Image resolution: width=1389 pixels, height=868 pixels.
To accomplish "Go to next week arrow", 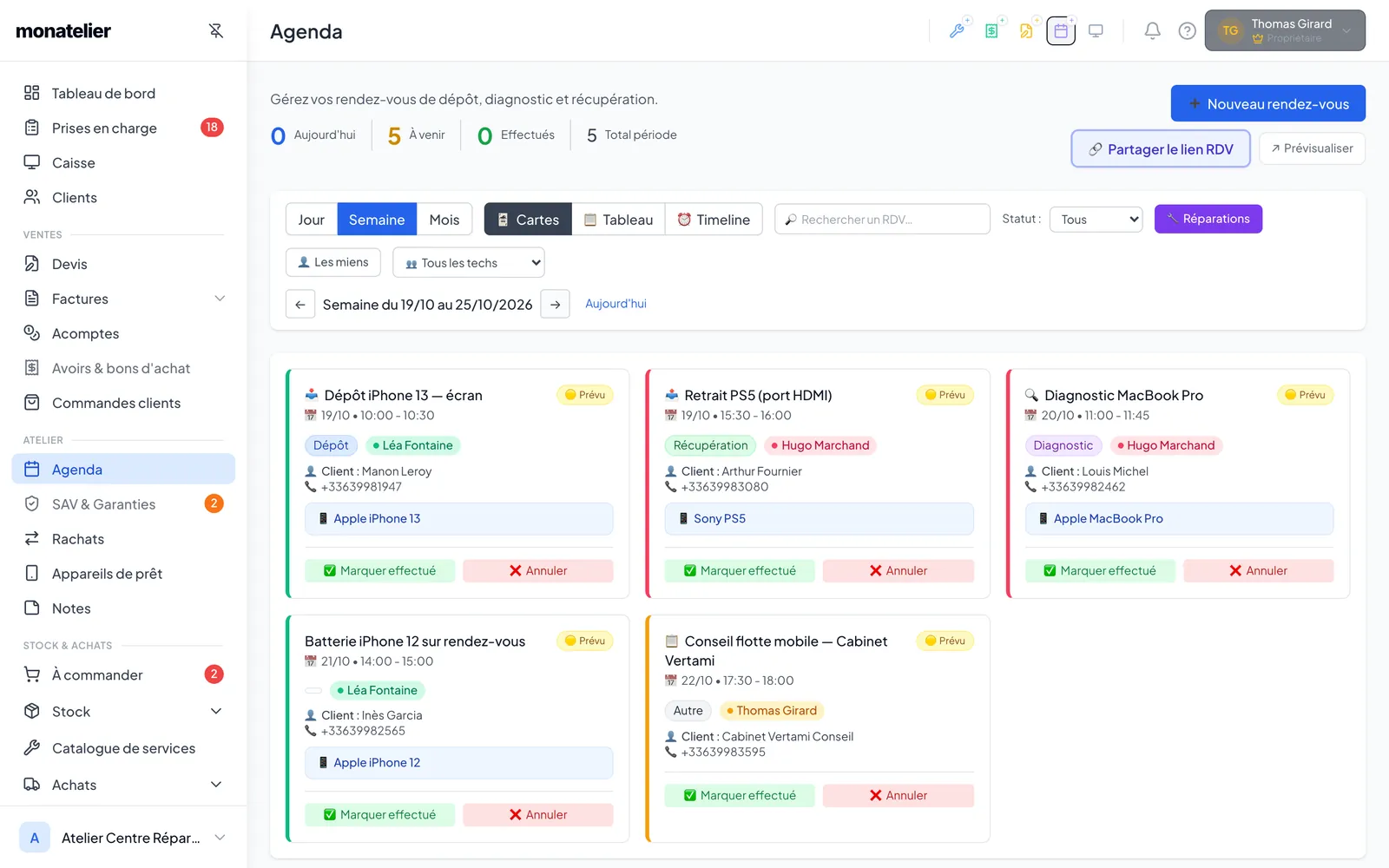I will (x=555, y=305).
